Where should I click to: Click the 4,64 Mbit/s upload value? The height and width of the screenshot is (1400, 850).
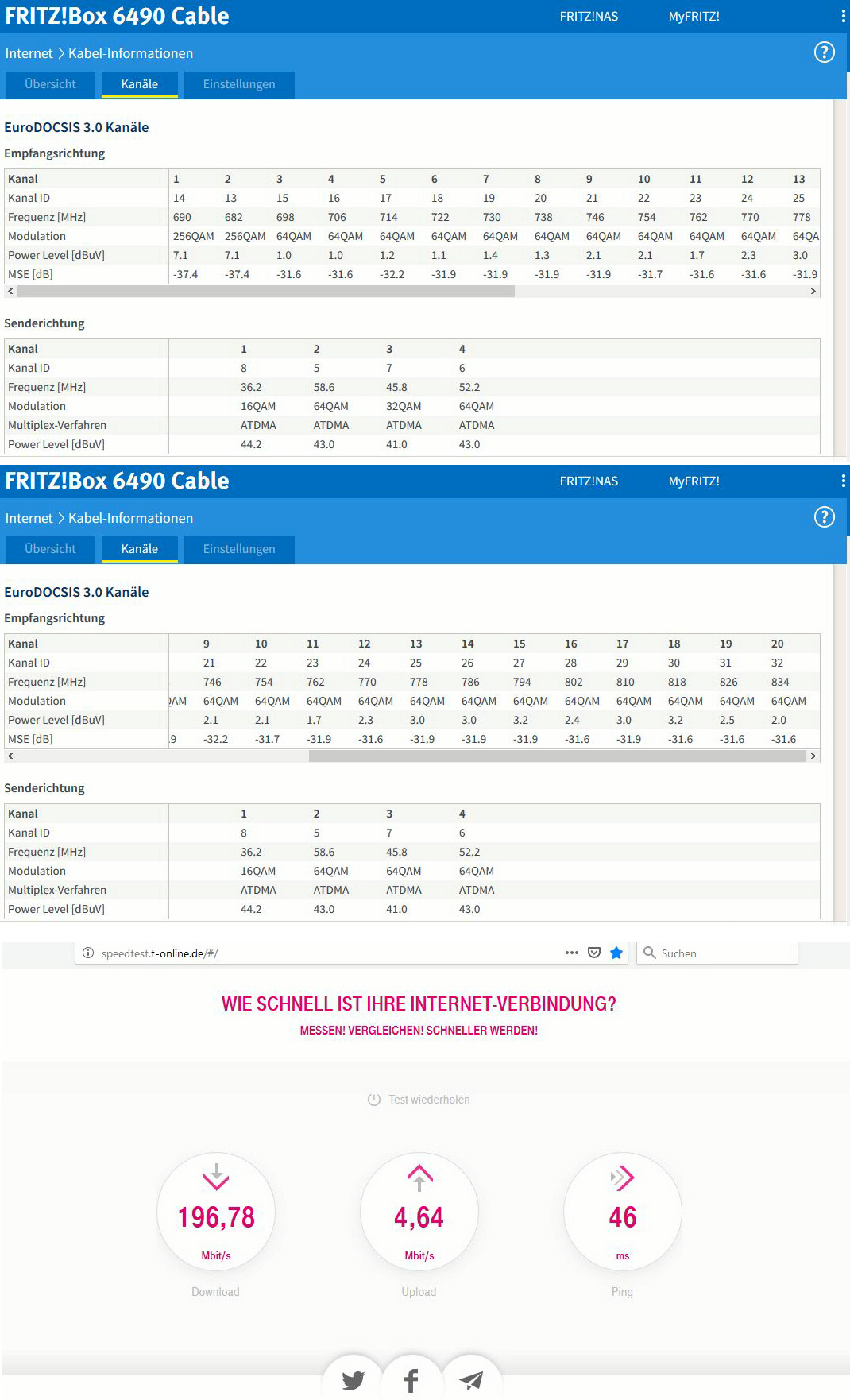click(419, 1217)
